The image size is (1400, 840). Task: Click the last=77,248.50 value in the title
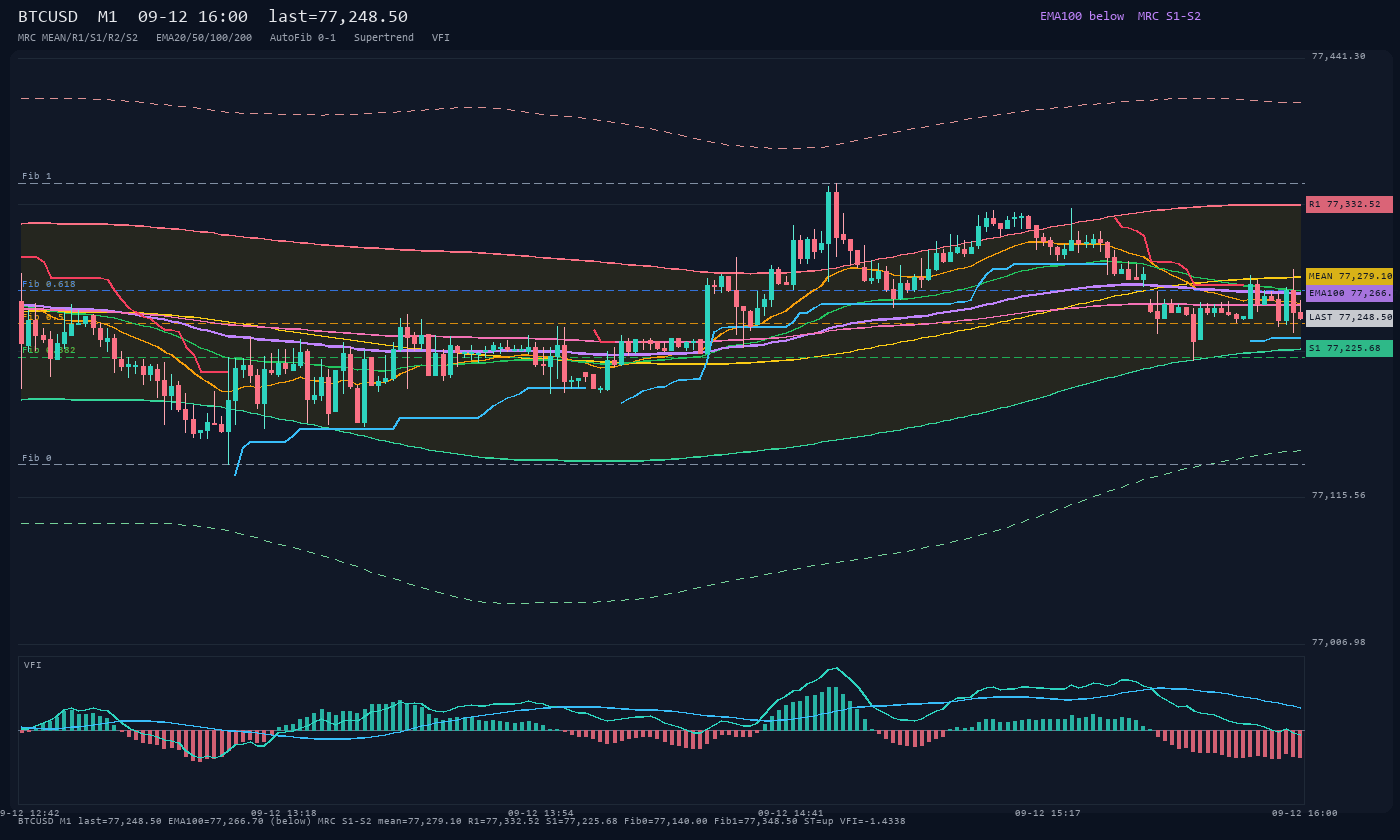click(338, 17)
